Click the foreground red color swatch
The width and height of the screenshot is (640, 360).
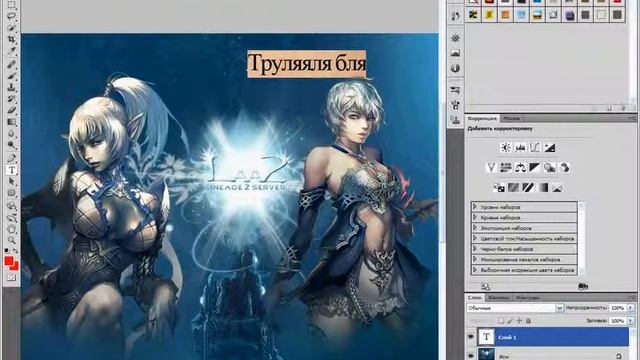[9, 261]
